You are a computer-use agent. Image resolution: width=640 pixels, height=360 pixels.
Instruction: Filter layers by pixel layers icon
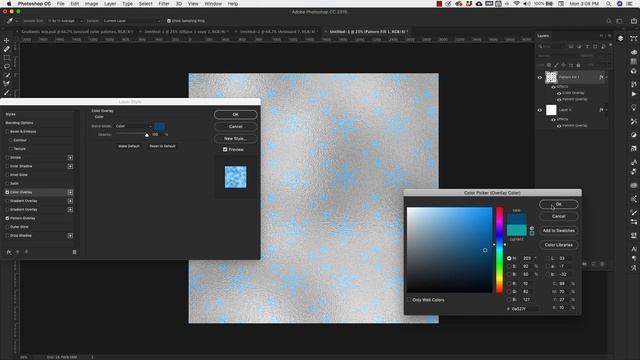click(571, 47)
